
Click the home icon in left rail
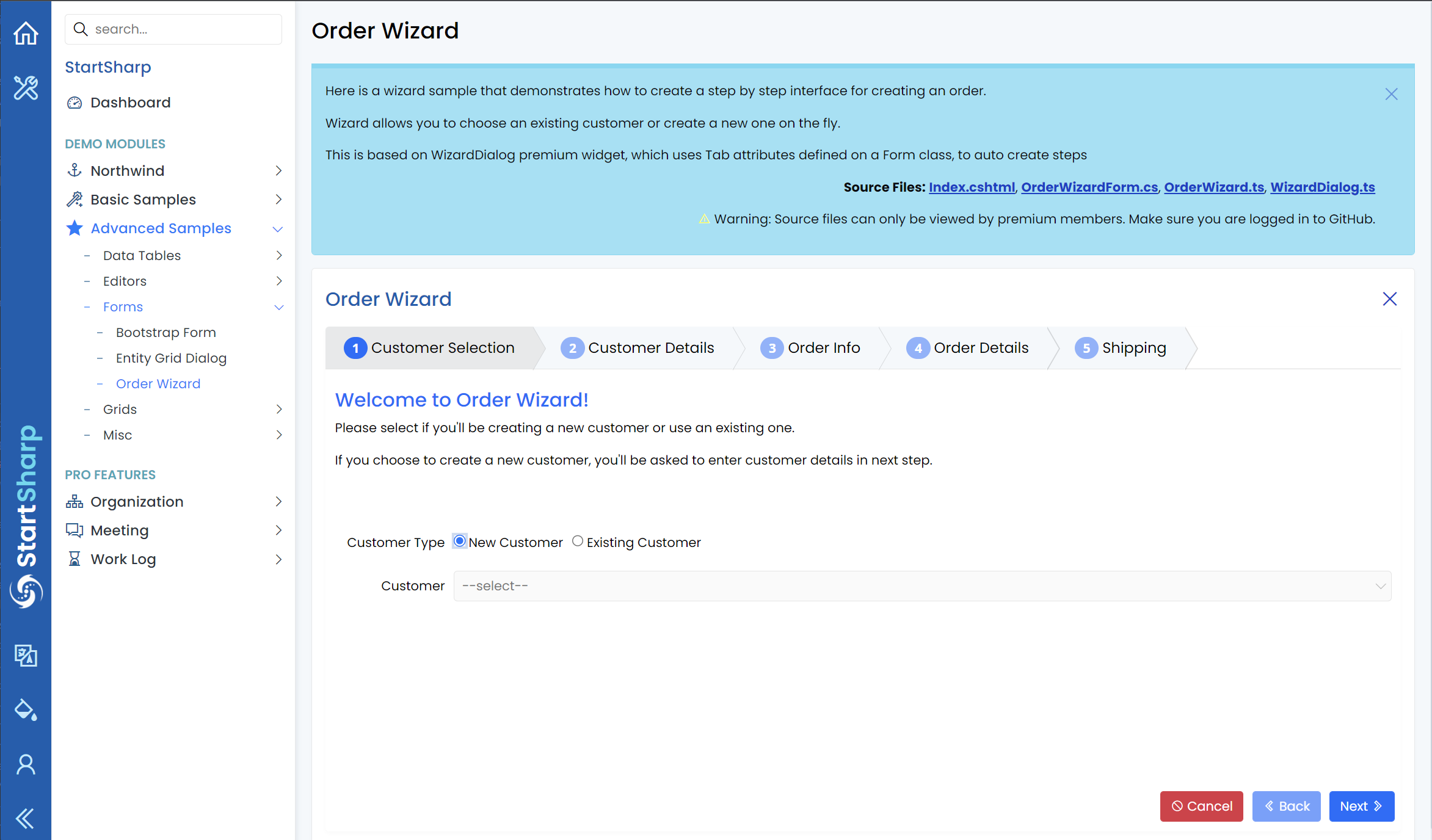click(x=26, y=33)
